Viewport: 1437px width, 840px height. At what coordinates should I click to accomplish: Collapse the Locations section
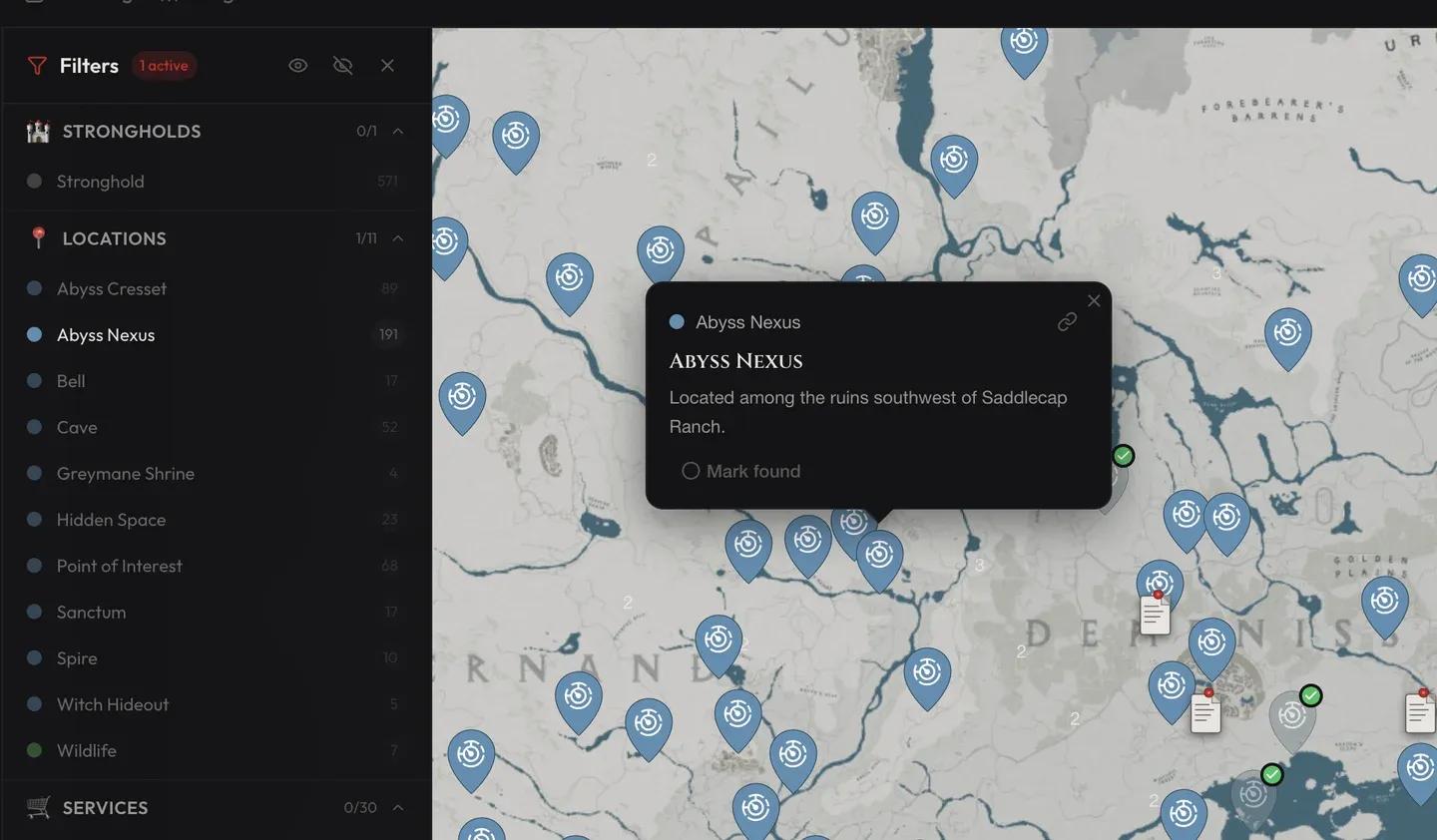pyautogui.click(x=397, y=237)
